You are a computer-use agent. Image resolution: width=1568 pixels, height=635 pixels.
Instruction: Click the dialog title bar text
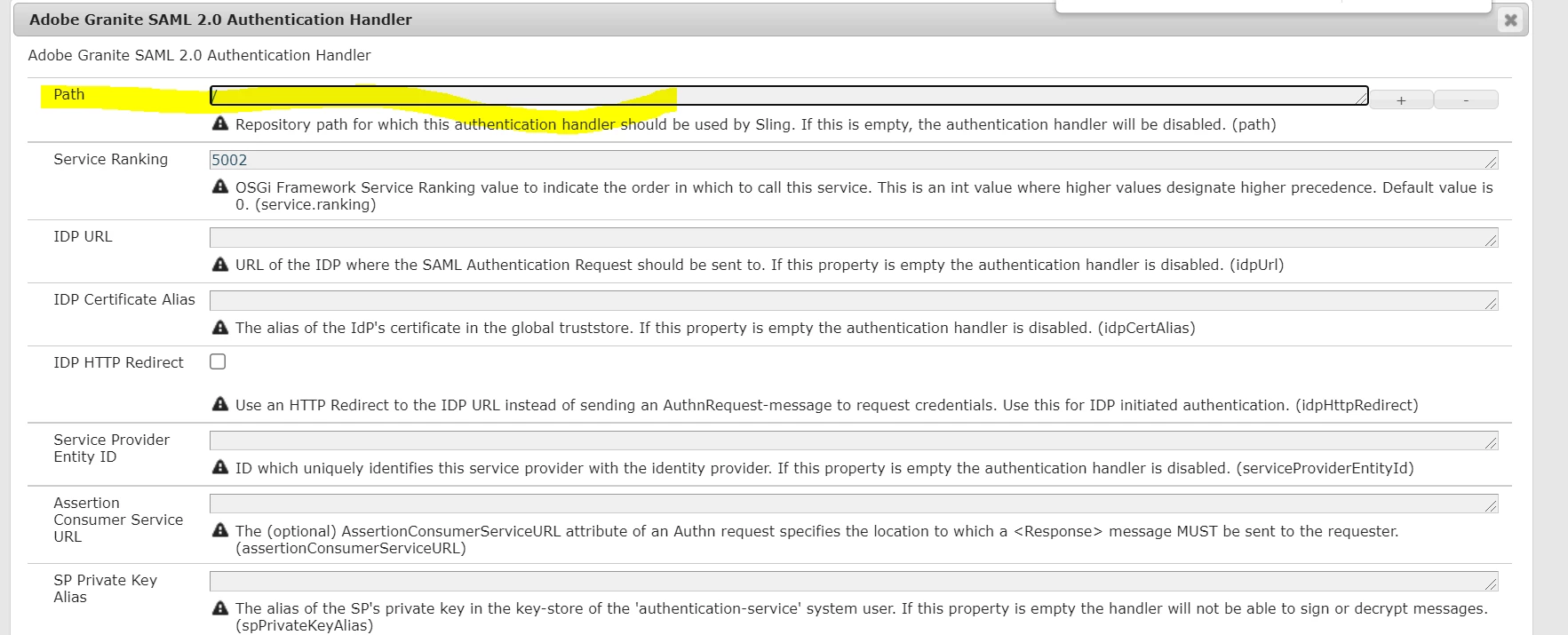(x=220, y=20)
